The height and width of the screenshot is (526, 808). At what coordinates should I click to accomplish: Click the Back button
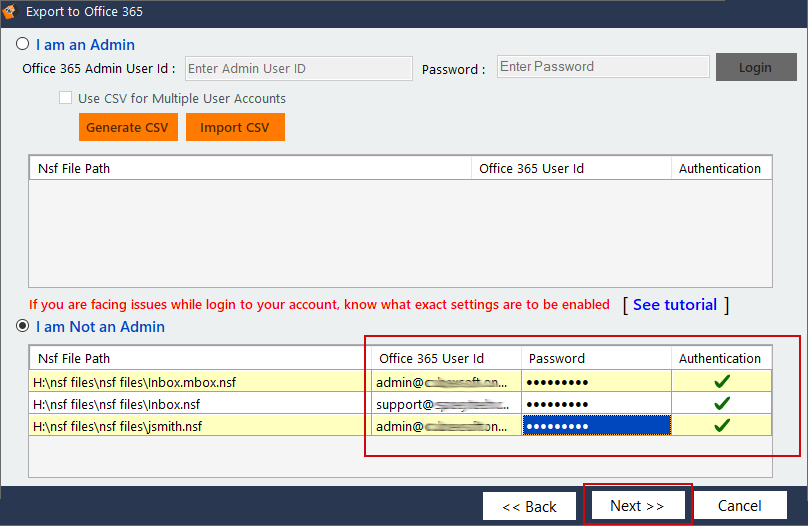point(529,506)
